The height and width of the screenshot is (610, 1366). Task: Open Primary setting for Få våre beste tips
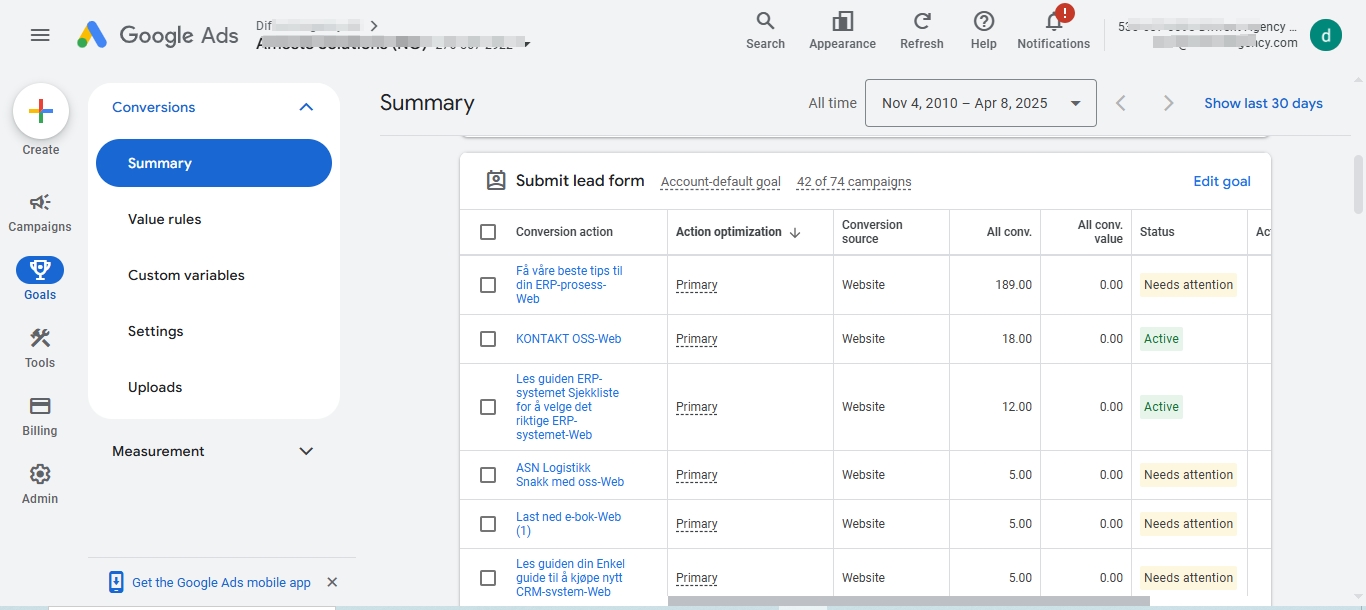click(697, 285)
